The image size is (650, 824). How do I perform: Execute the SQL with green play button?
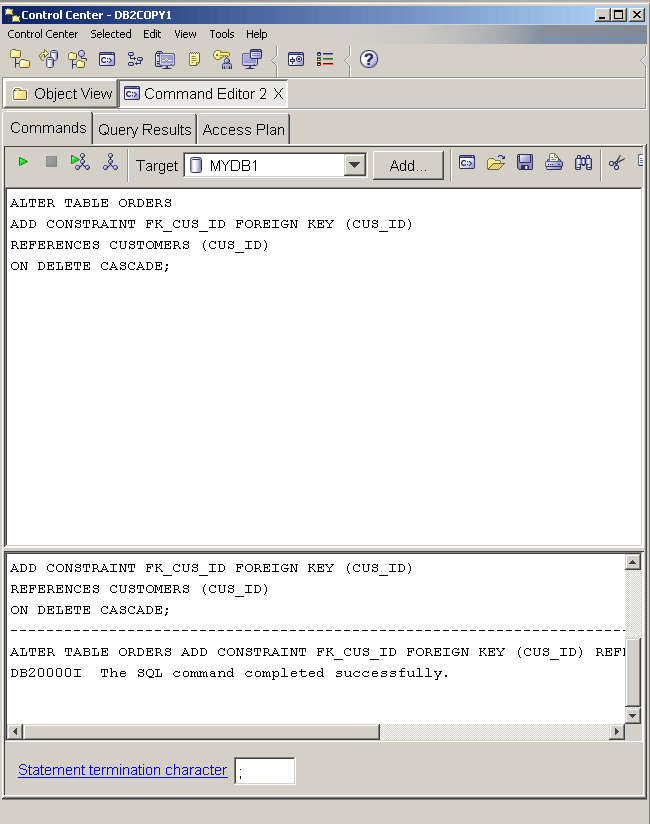pyautogui.click(x=23, y=162)
